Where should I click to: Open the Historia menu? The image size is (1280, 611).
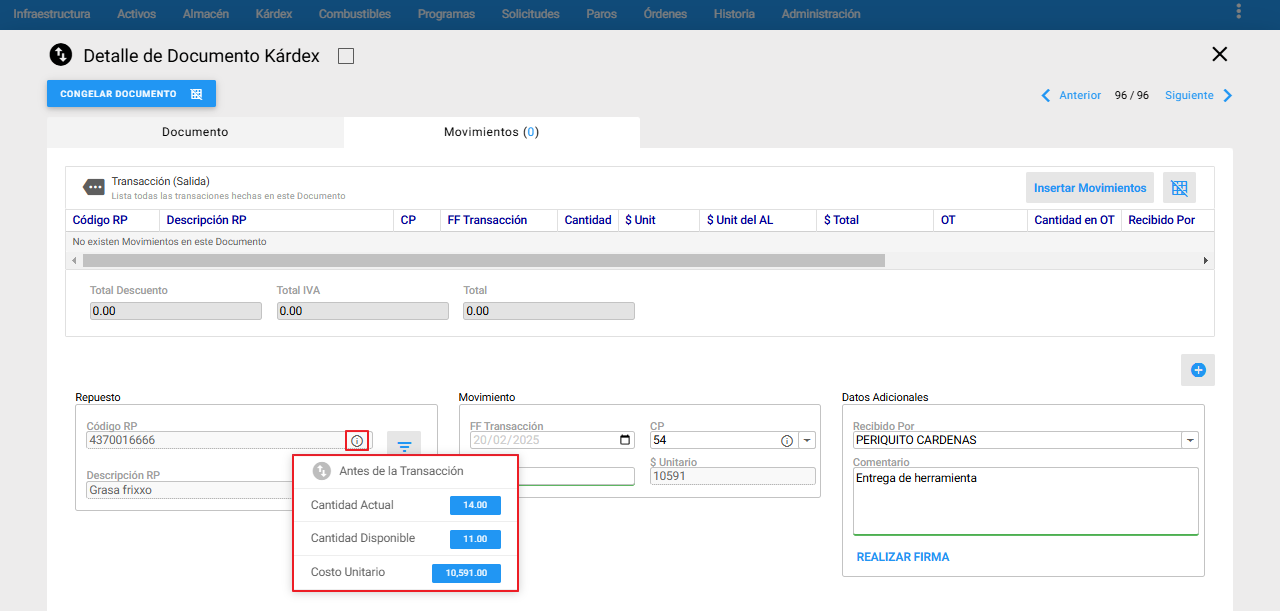pos(735,14)
